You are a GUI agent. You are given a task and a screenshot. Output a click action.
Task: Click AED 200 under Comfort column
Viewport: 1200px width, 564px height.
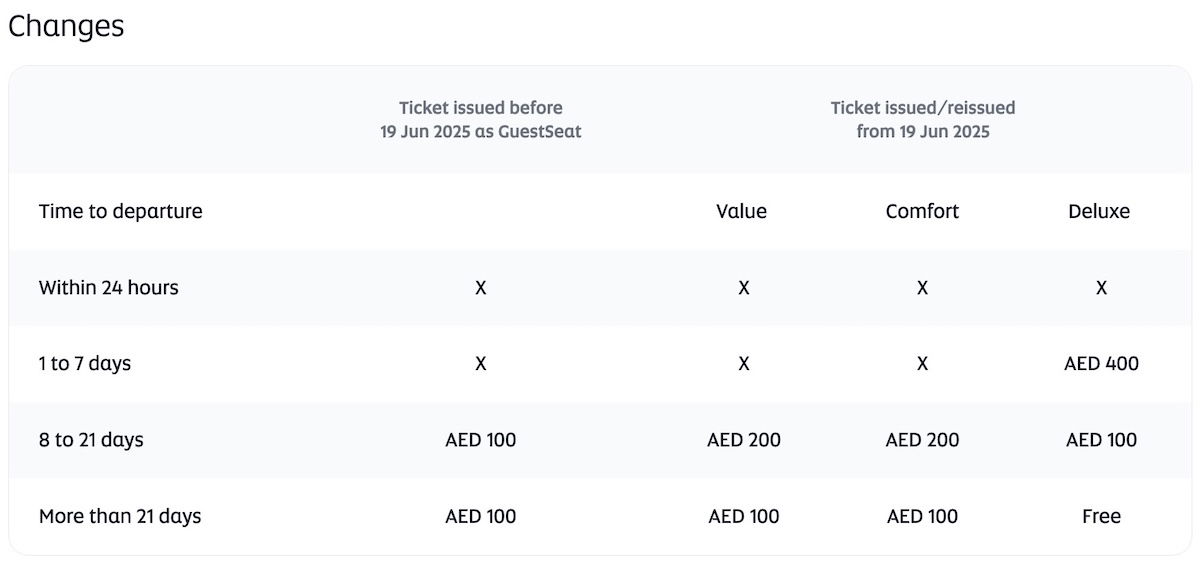922,440
